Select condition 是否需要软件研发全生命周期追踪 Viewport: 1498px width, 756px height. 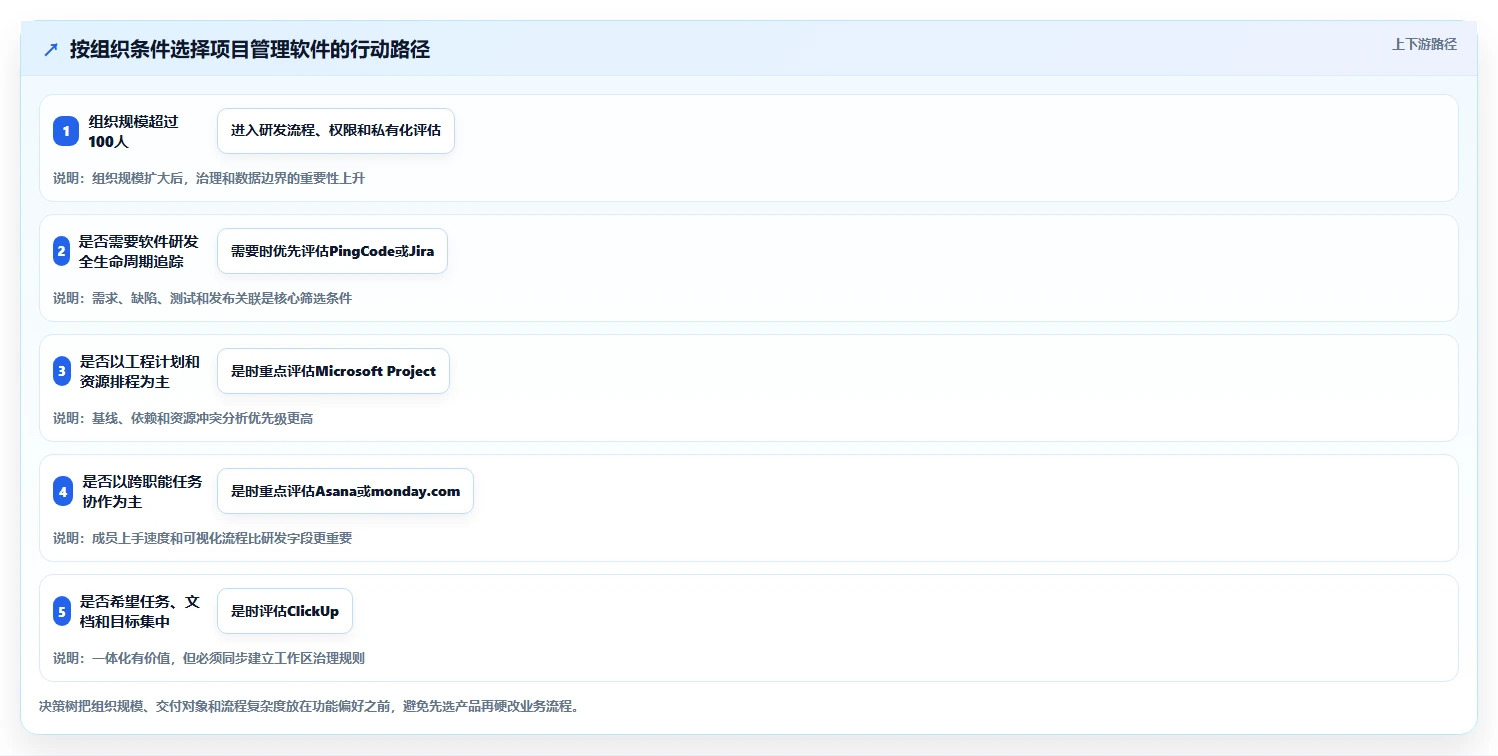tap(139, 251)
